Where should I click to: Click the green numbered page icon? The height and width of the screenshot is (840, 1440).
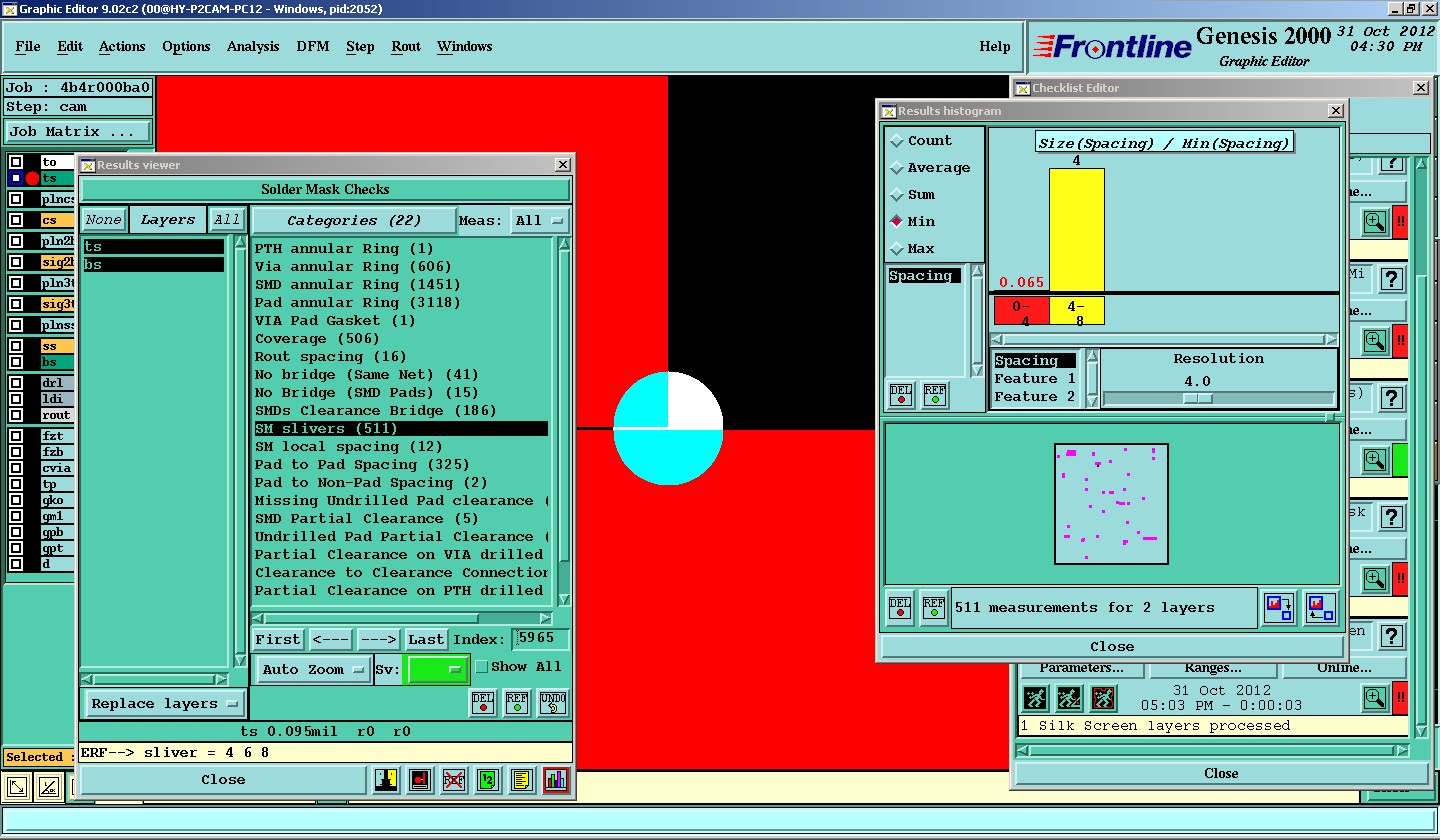point(487,780)
